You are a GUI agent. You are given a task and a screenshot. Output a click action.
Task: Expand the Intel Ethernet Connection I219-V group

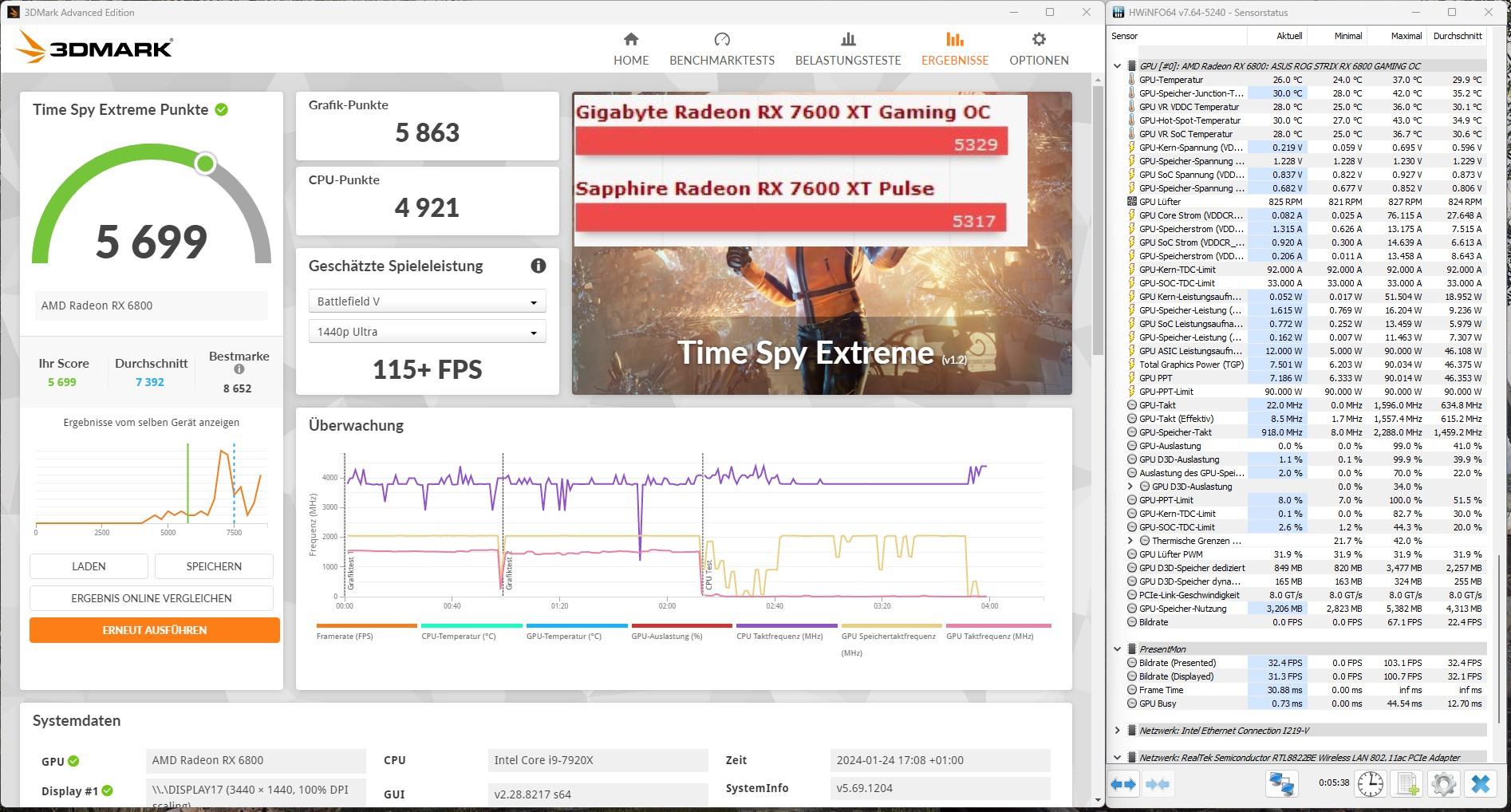[1118, 731]
